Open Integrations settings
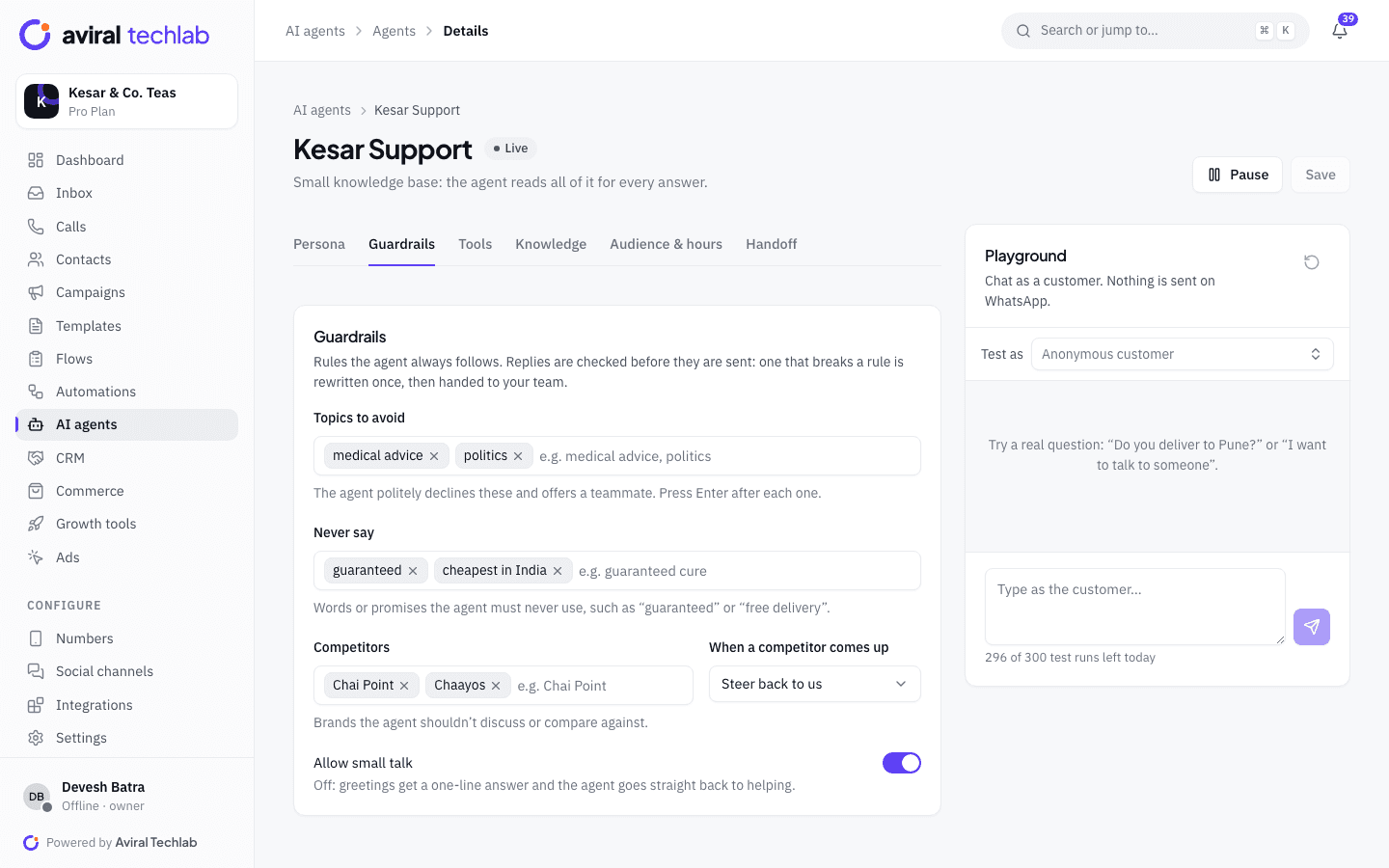This screenshot has width=1389, height=868. tap(127, 705)
